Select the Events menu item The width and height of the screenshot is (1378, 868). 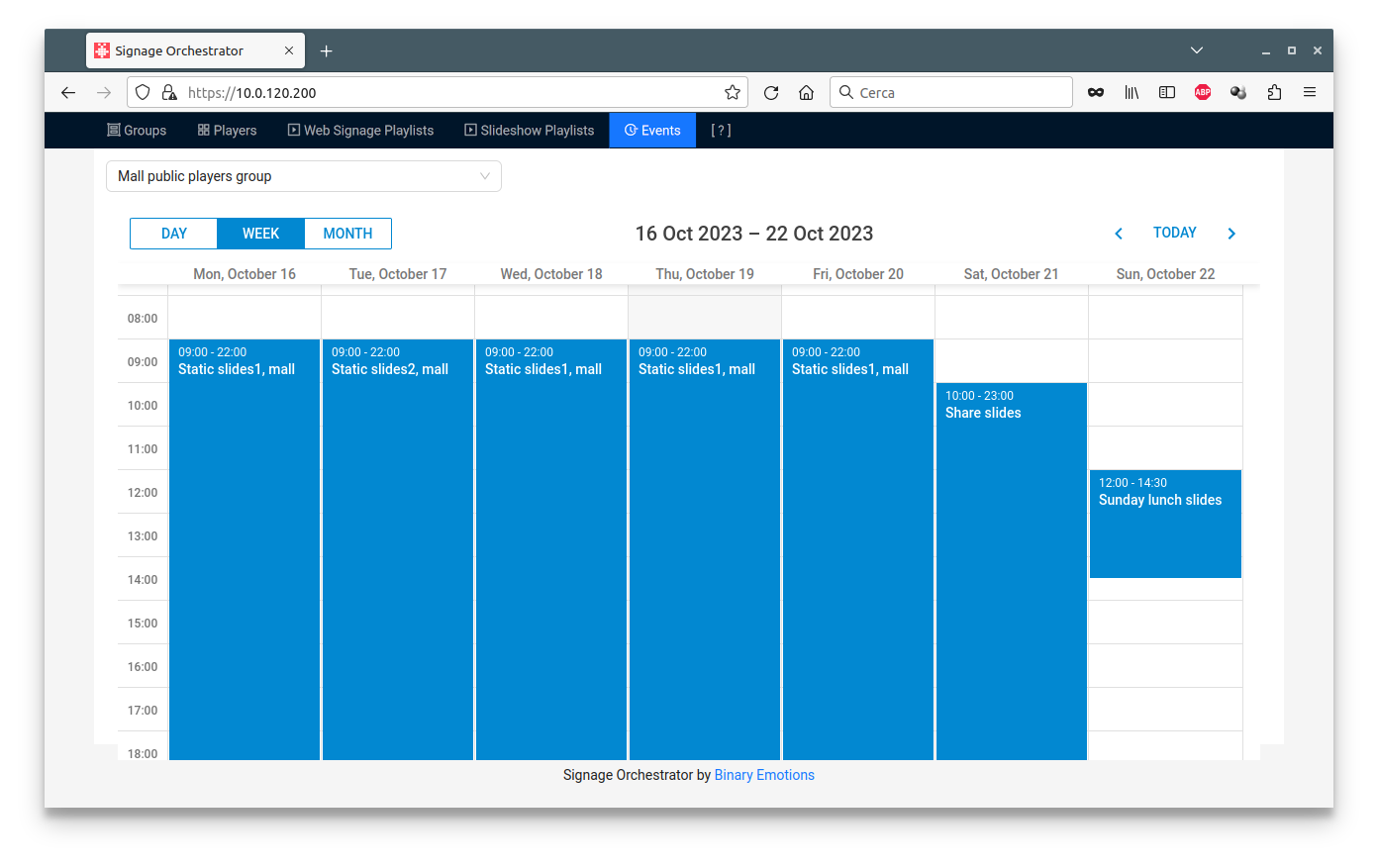(x=652, y=130)
